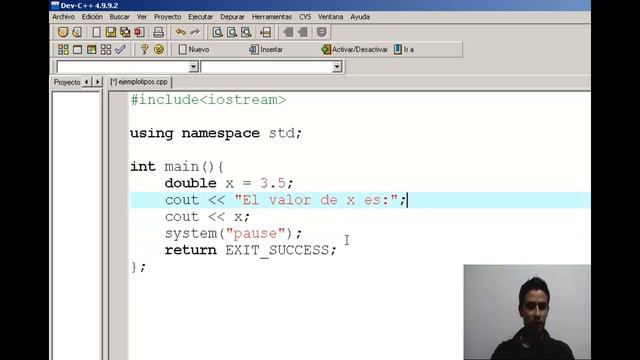Image resolution: width=640 pixels, height=360 pixels.
Task: Open the Herramientas menu
Action: pyautogui.click(x=271, y=17)
